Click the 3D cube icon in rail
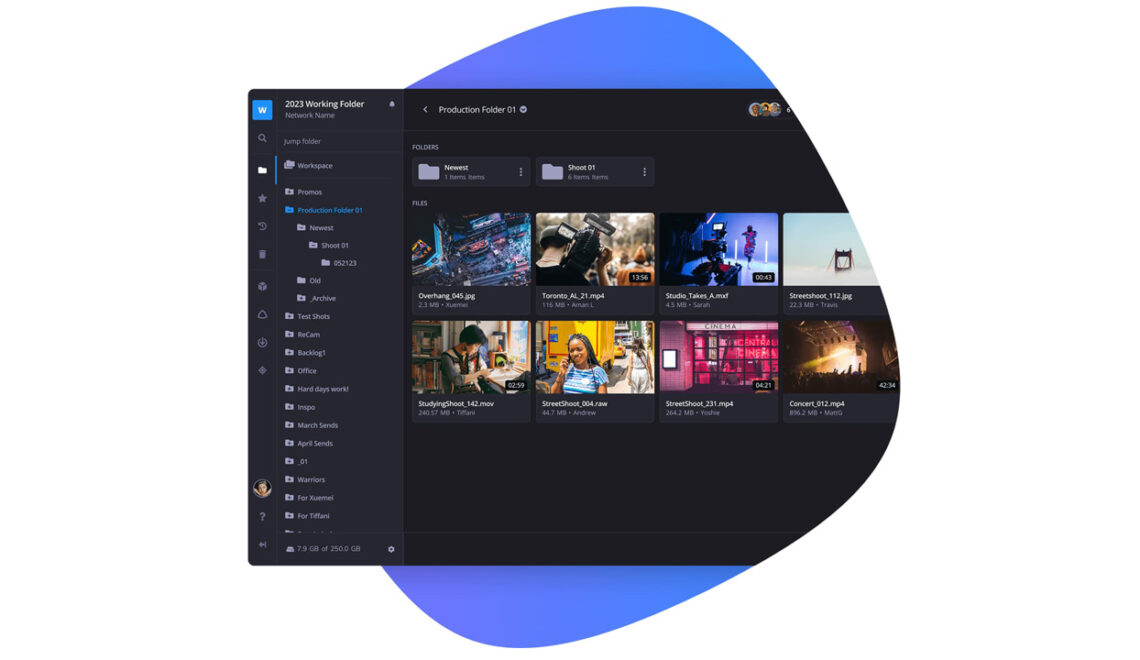 pyautogui.click(x=262, y=286)
